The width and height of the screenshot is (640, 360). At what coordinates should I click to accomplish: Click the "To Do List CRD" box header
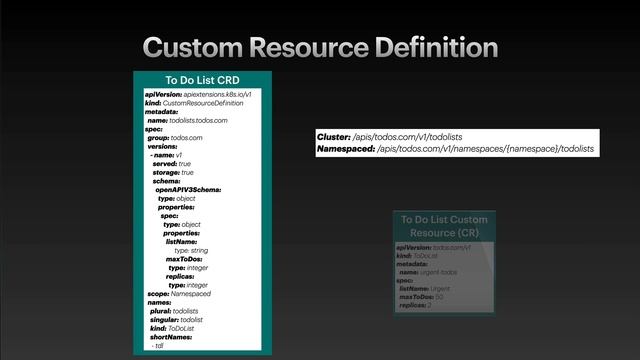[202, 80]
